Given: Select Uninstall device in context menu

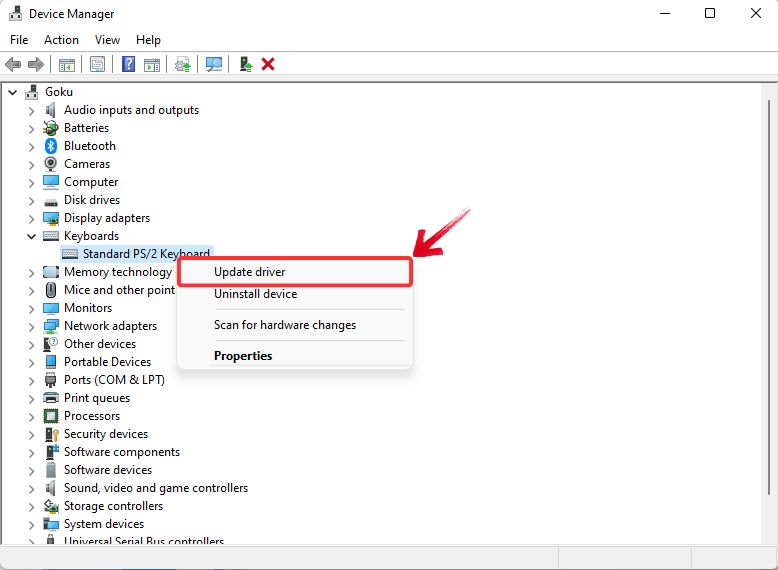Looking at the screenshot, I should pos(255,294).
